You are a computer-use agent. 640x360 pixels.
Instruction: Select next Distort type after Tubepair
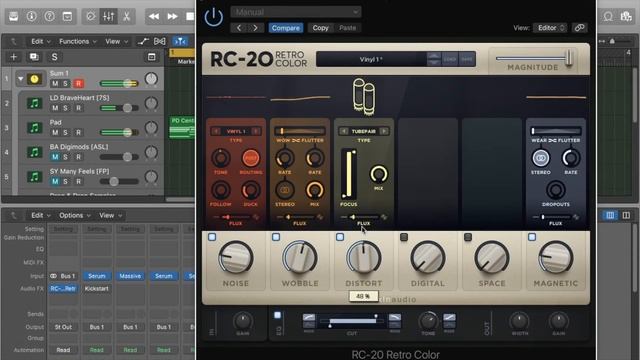pos(384,131)
